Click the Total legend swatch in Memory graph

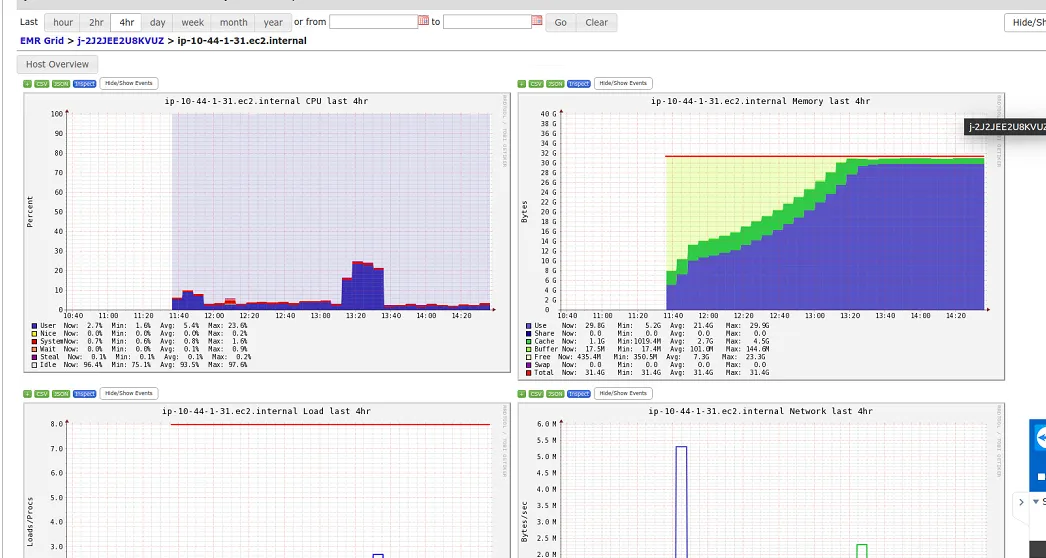(x=529, y=372)
